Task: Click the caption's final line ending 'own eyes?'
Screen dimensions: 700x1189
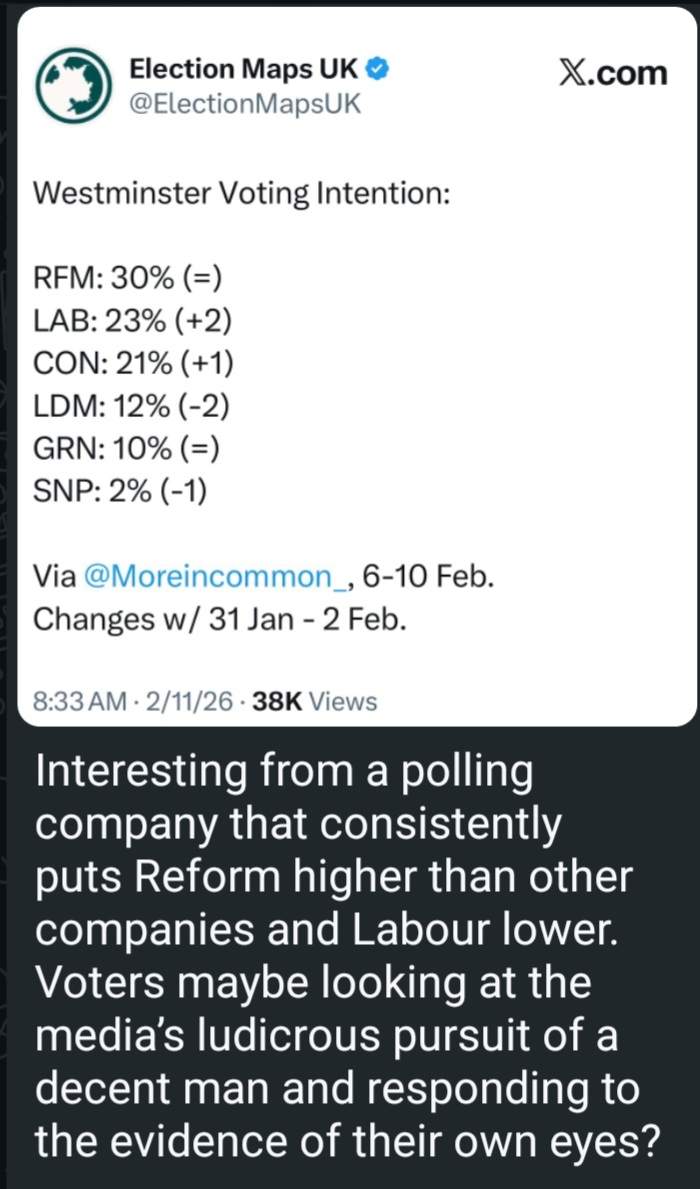Action: point(347,1139)
